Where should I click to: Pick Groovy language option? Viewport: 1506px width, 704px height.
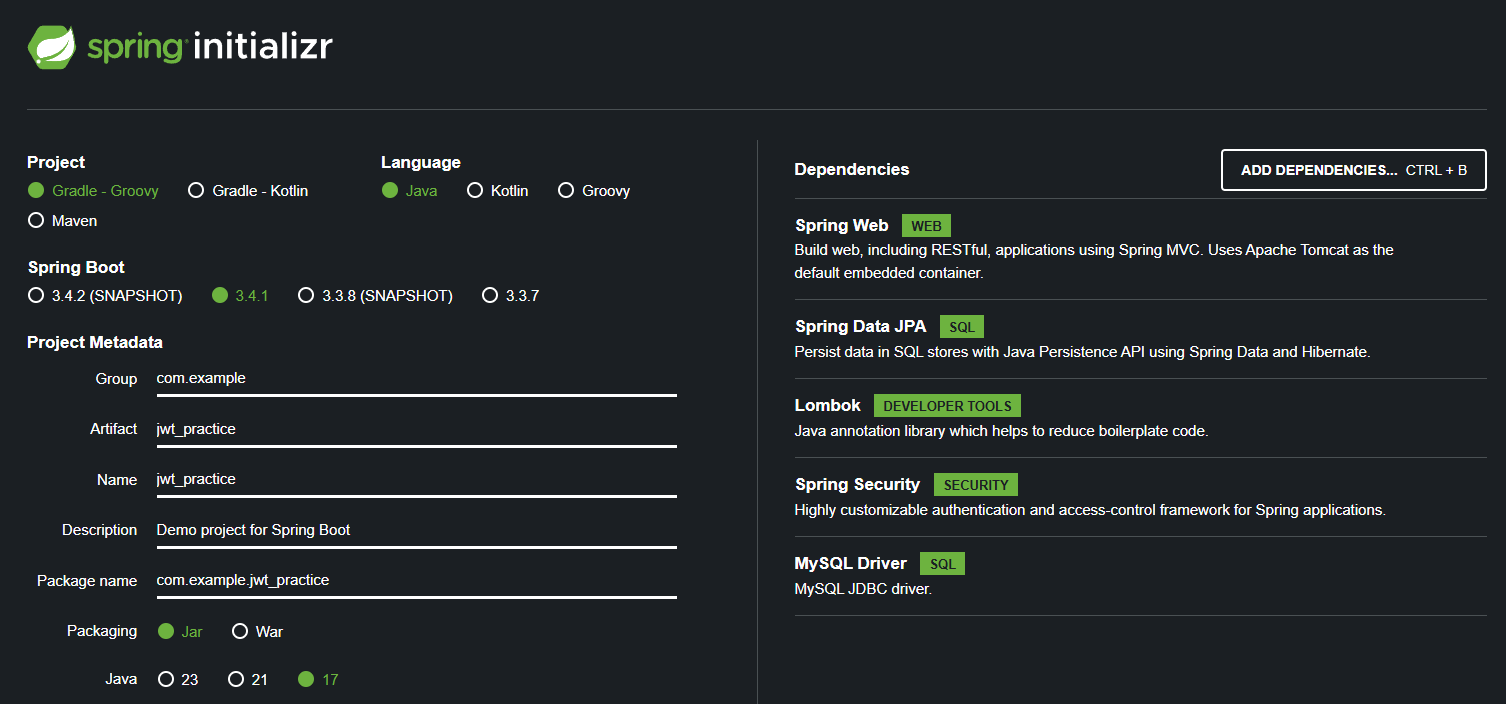pyautogui.click(x=594, y=190)
